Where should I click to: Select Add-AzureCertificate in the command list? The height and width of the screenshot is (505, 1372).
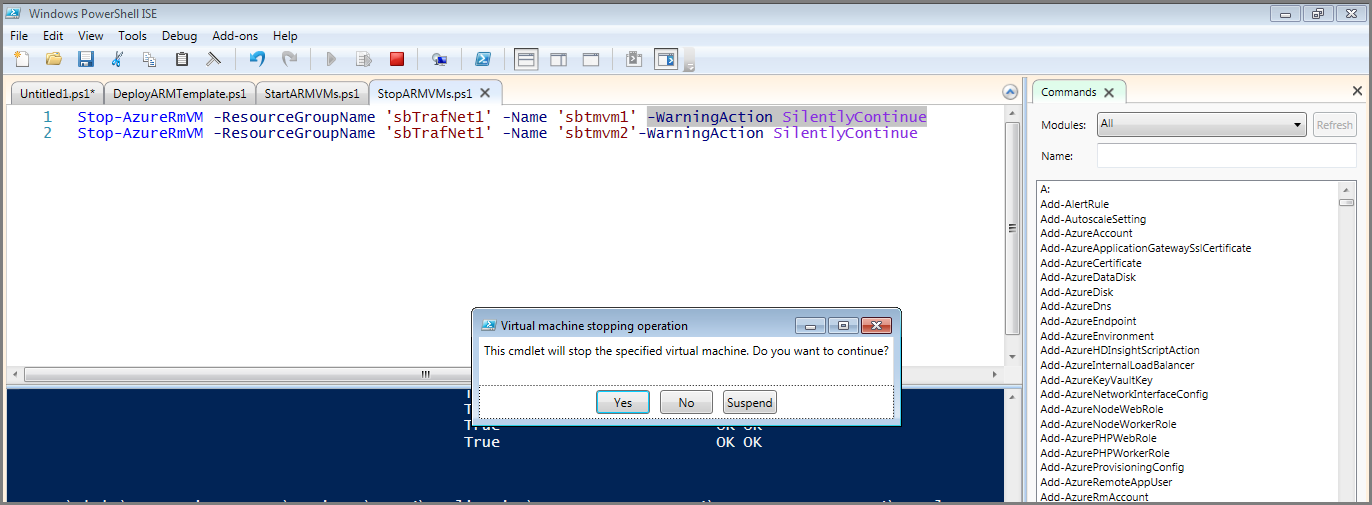tap(1090, 263)
